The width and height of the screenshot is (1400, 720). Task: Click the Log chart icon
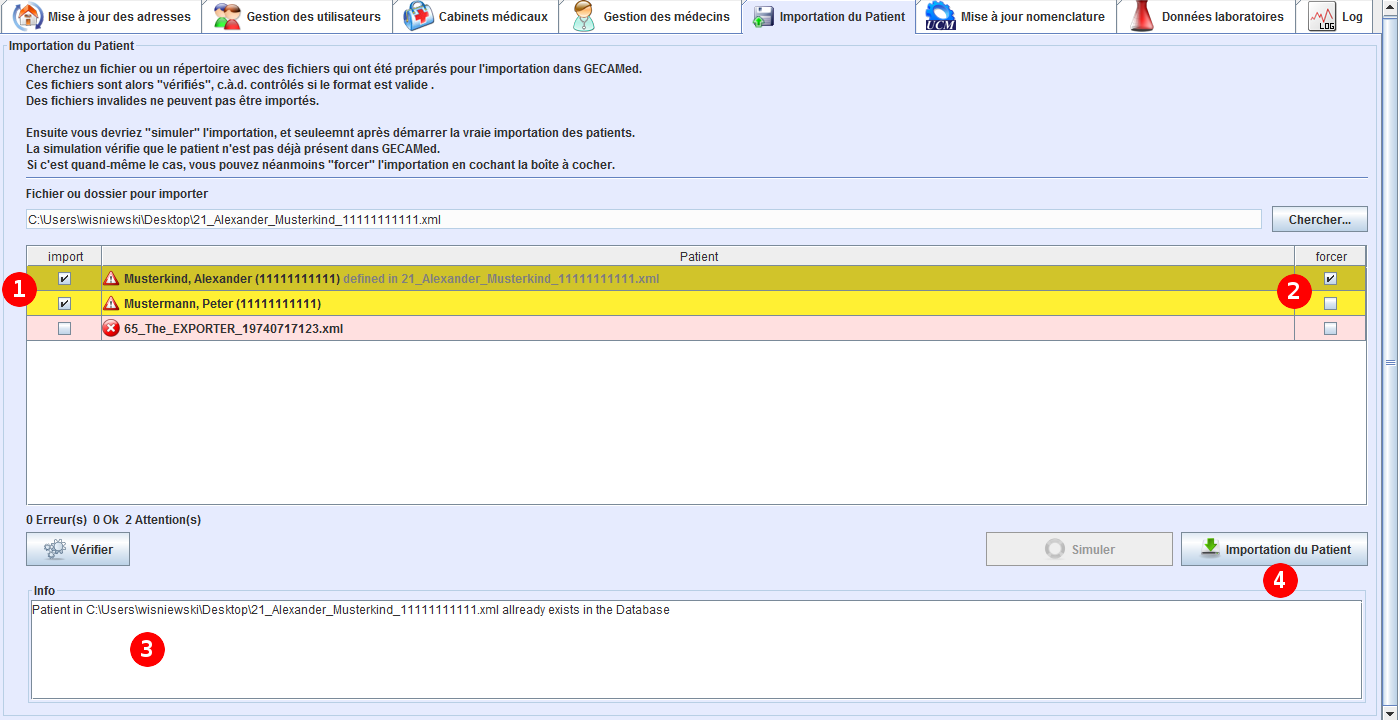[1322, 17]
